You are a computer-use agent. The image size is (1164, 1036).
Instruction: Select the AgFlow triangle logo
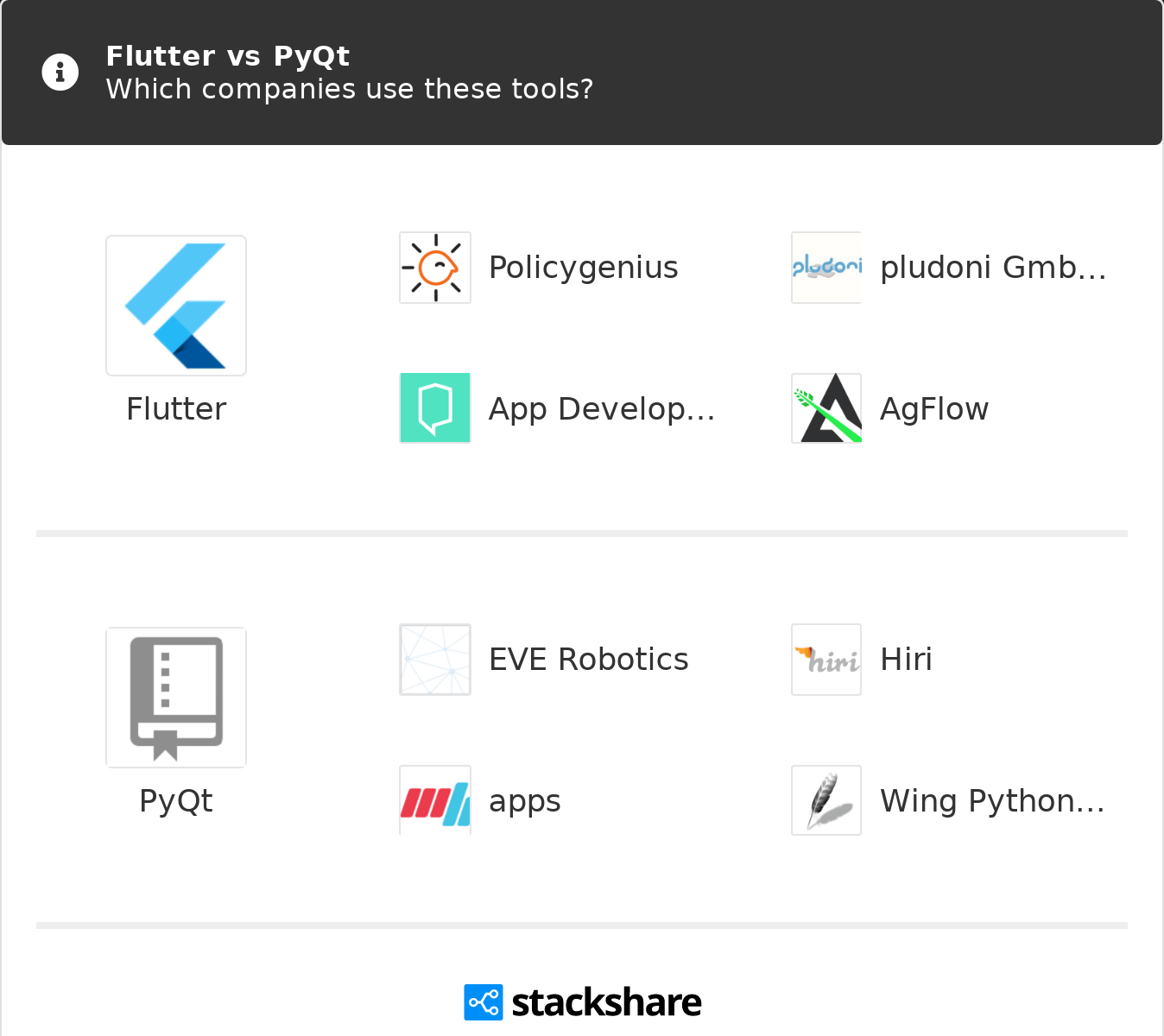826,407
